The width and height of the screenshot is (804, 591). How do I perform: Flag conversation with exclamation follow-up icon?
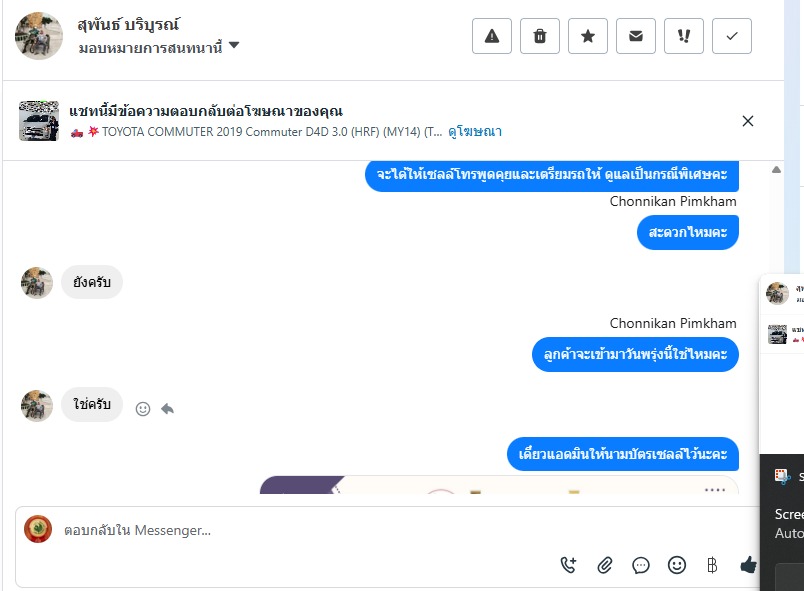pyautogui.click(x=684, y=36)
